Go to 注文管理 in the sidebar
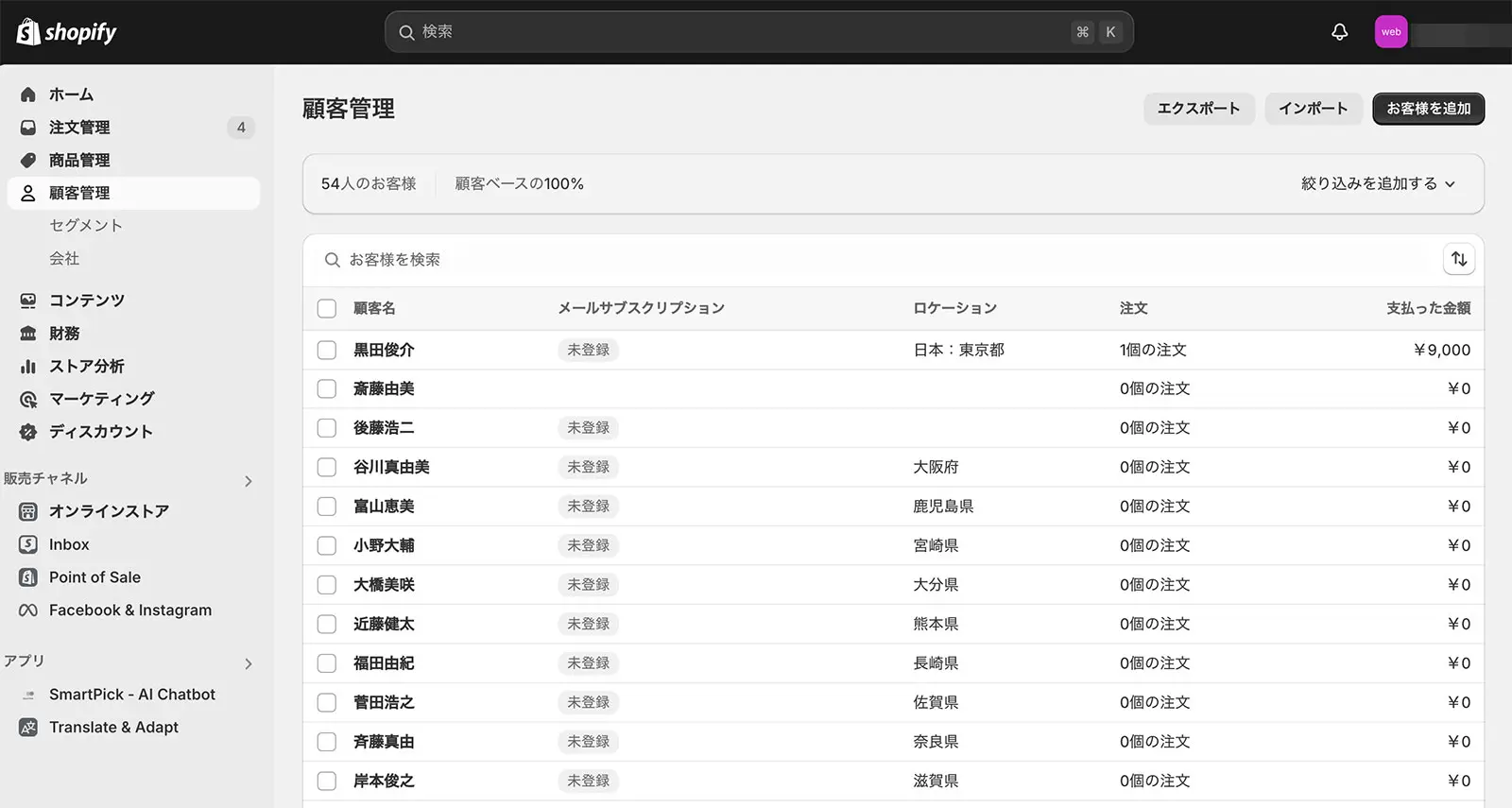 coord(79,128)
